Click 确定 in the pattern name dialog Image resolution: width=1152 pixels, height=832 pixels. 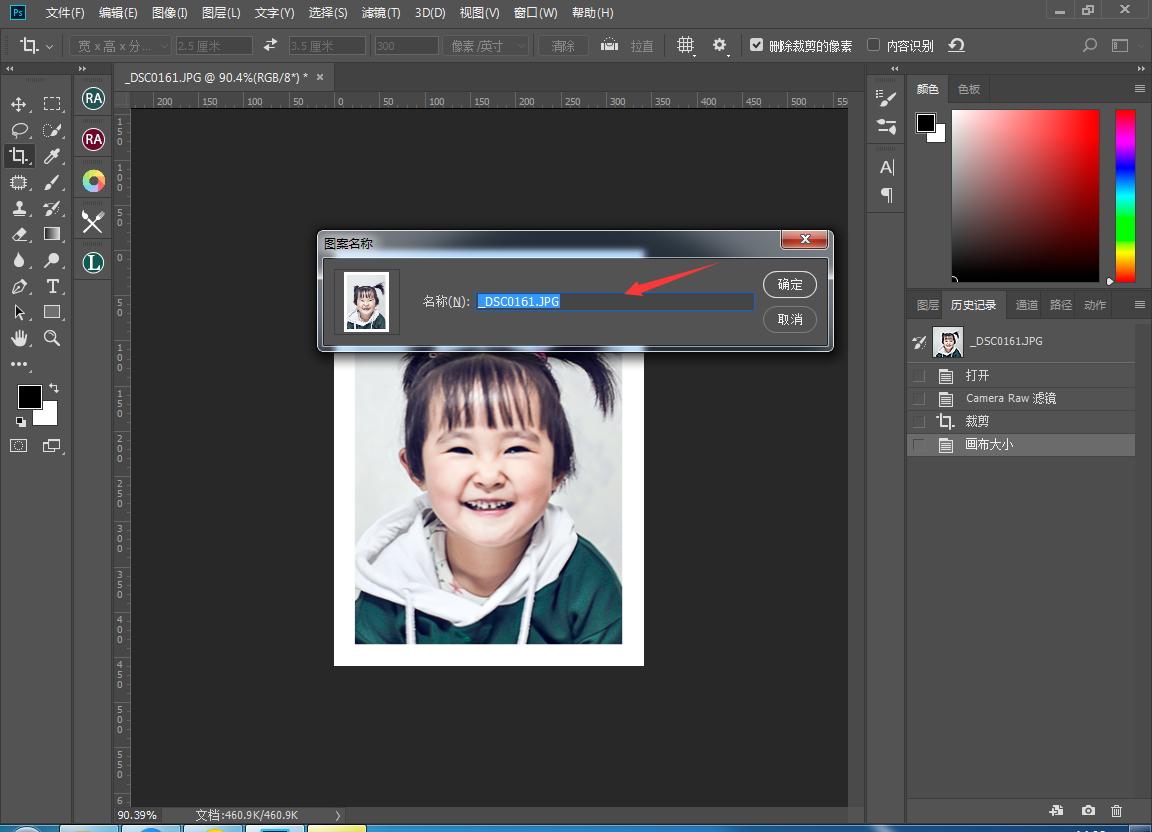pyautogui.click(x=789, y=285)
